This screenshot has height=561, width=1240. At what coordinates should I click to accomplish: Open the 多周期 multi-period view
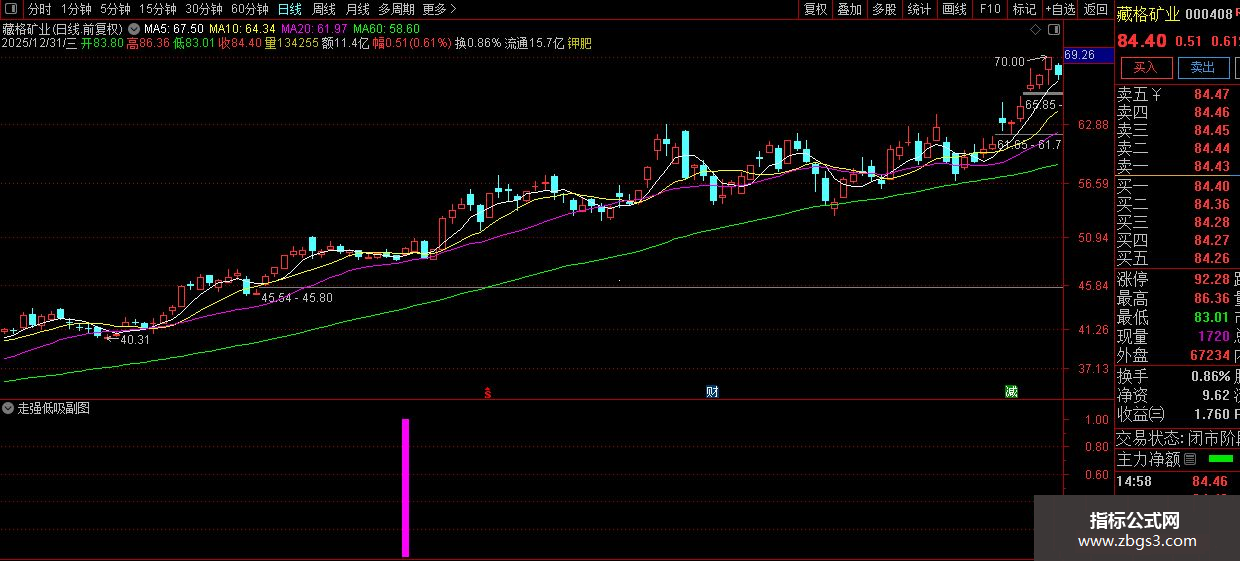[x=396, y=9]
